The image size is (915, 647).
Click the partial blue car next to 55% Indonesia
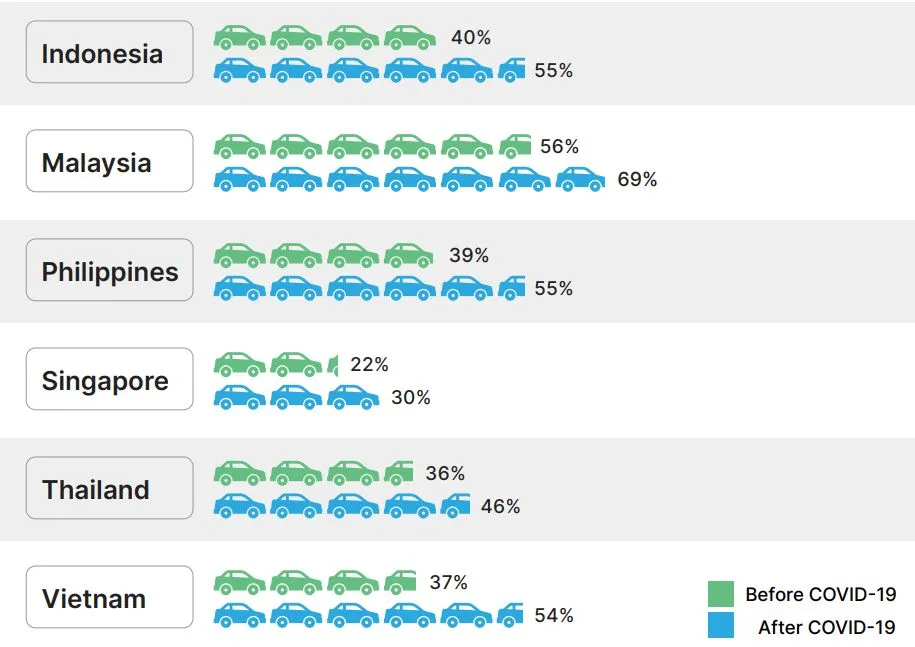point(512,70)
